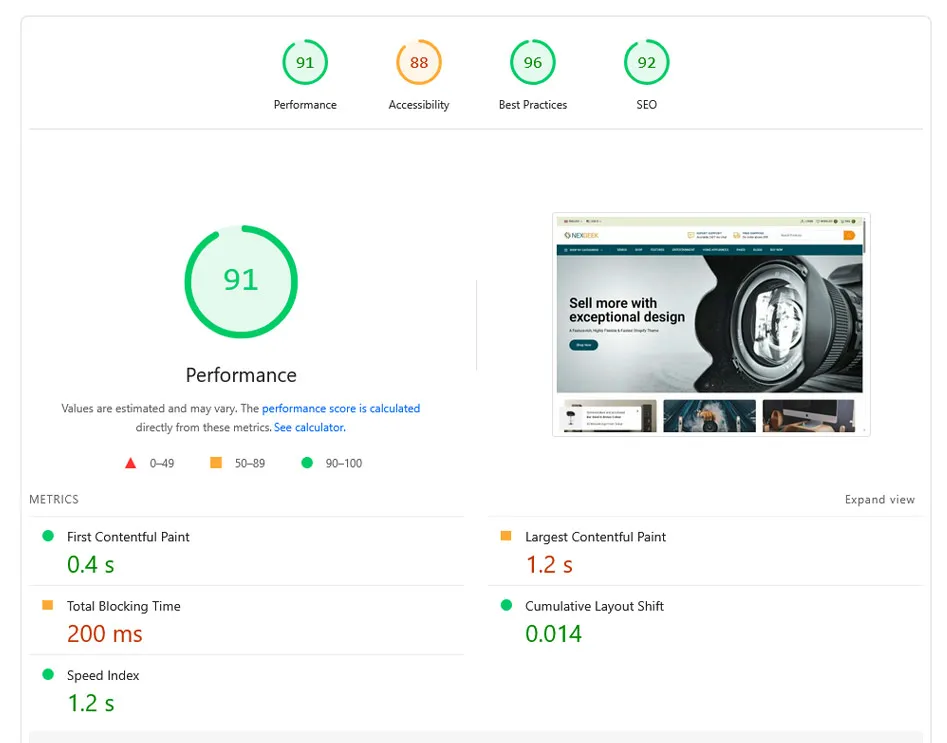The image size is (947, 743).
Task: Open the 'See calculator.' link
Action: pyautogui.click(x=310, y=427)
